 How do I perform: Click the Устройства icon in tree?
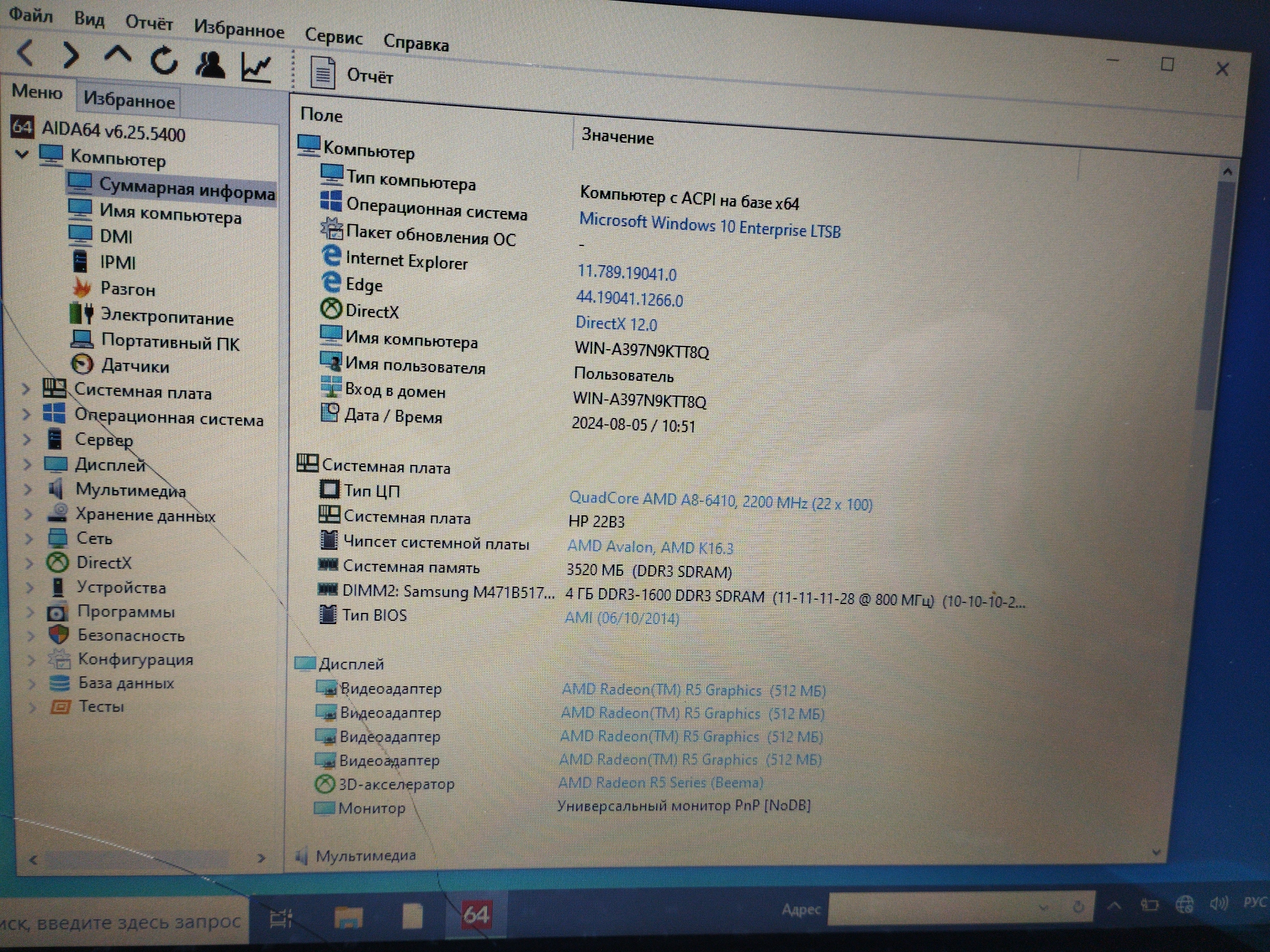click(x=58, y=587)
